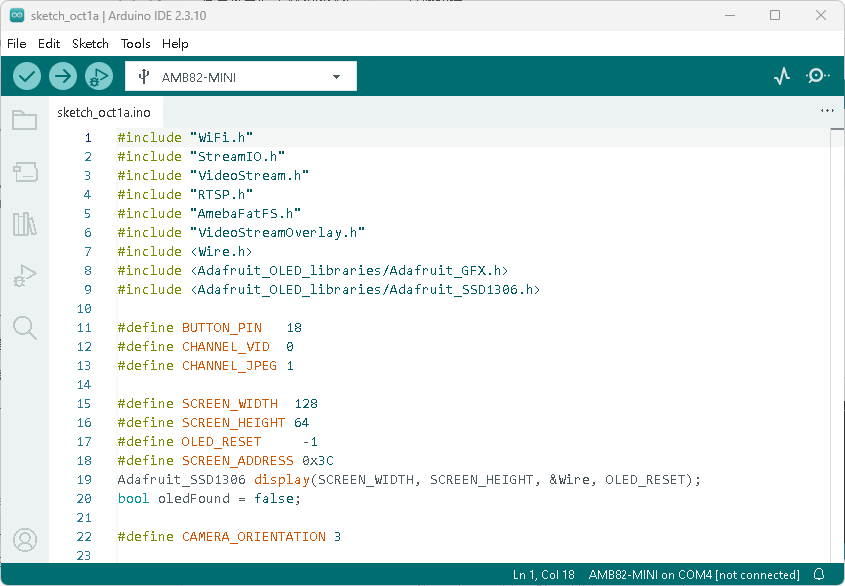
Task: Click the editor vertical scrollbar
Action: (x=837, y=345)
